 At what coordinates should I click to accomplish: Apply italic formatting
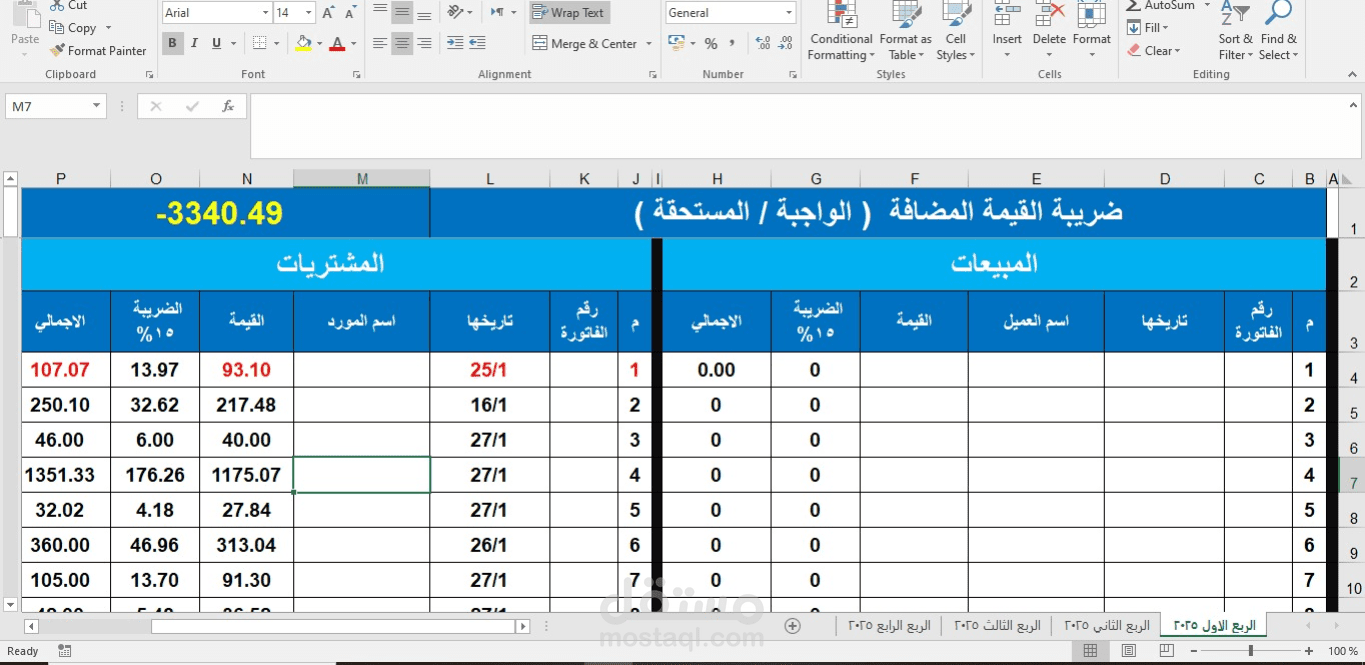tap(194, 43)
